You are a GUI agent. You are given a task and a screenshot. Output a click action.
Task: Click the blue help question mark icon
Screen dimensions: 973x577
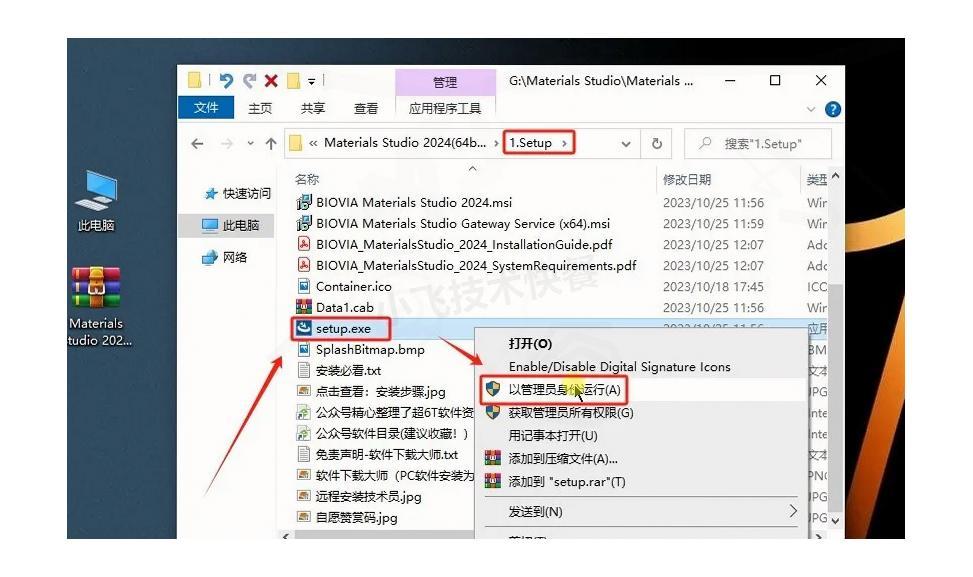[832, 109]
